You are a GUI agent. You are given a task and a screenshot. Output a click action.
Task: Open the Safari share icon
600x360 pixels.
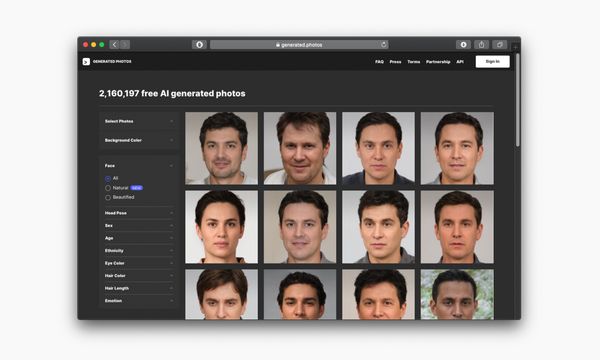pyautogui.click(x=481, y=45)
